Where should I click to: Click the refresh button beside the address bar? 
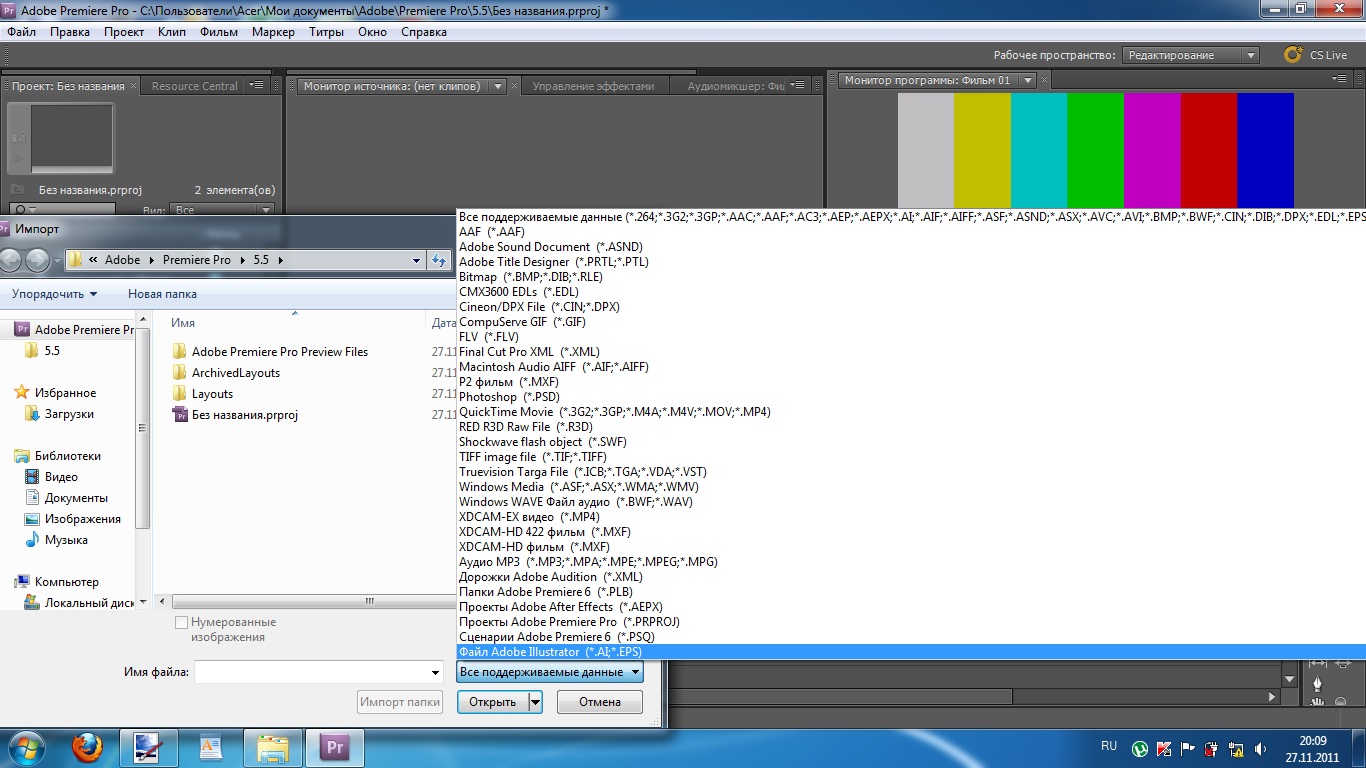tap(438, 260)
